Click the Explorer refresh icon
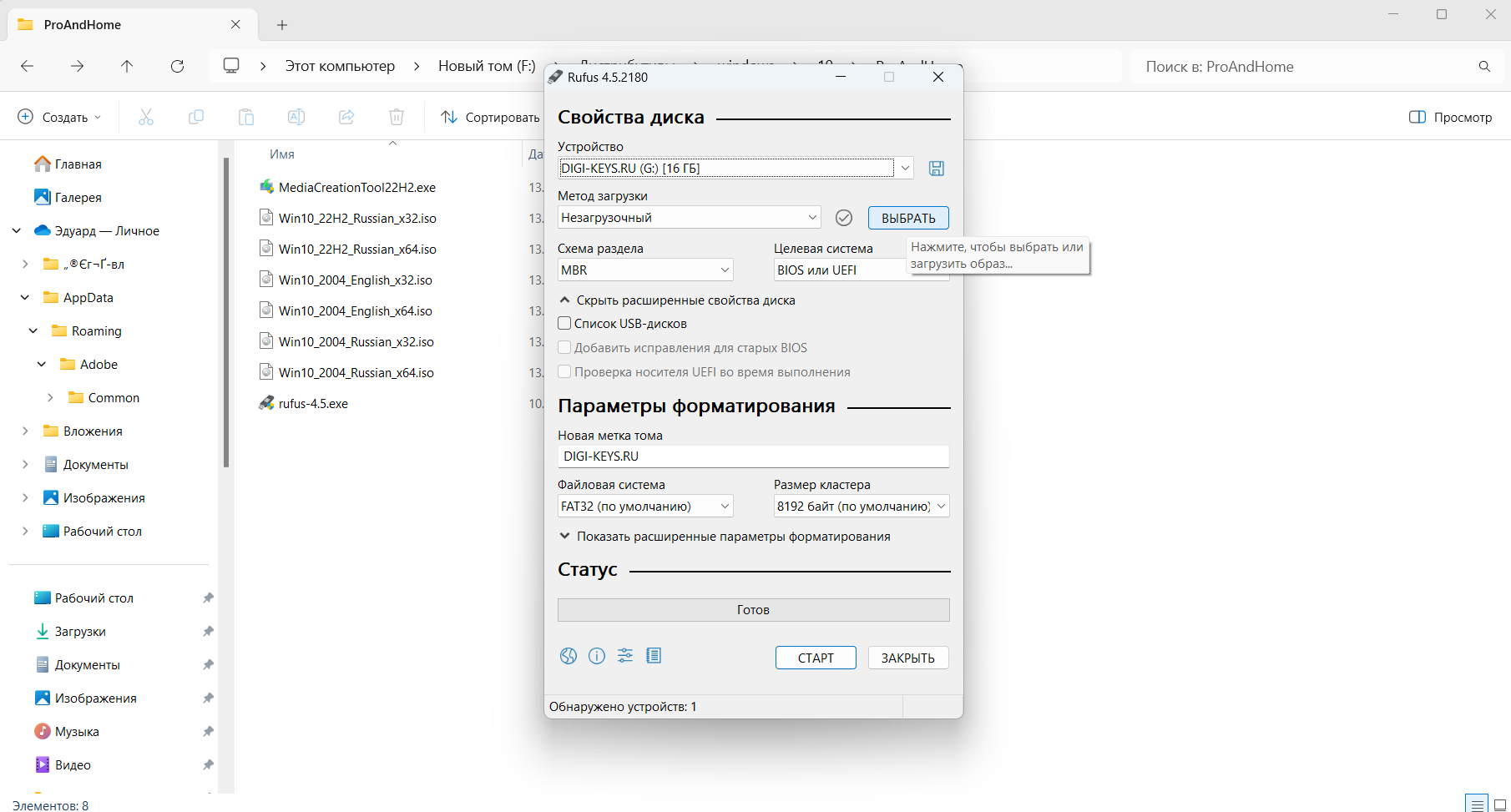Viewport: 1511px width, 812px height. point(177,66)
